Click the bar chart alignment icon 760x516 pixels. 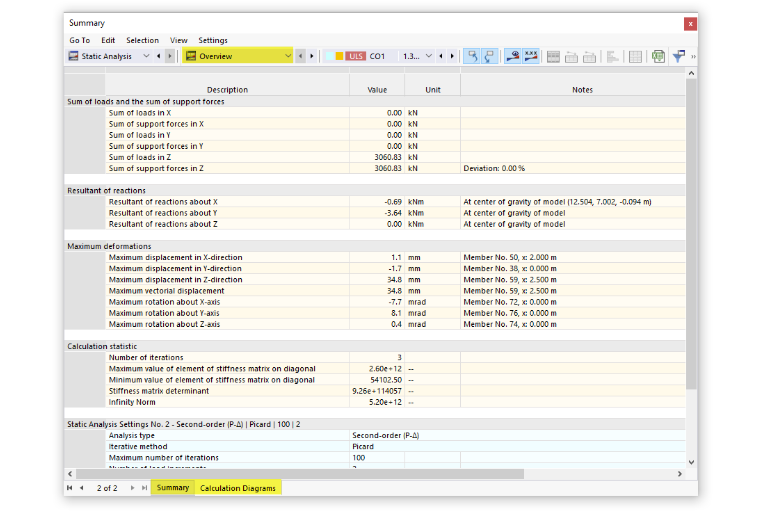[x=612, y=57]
